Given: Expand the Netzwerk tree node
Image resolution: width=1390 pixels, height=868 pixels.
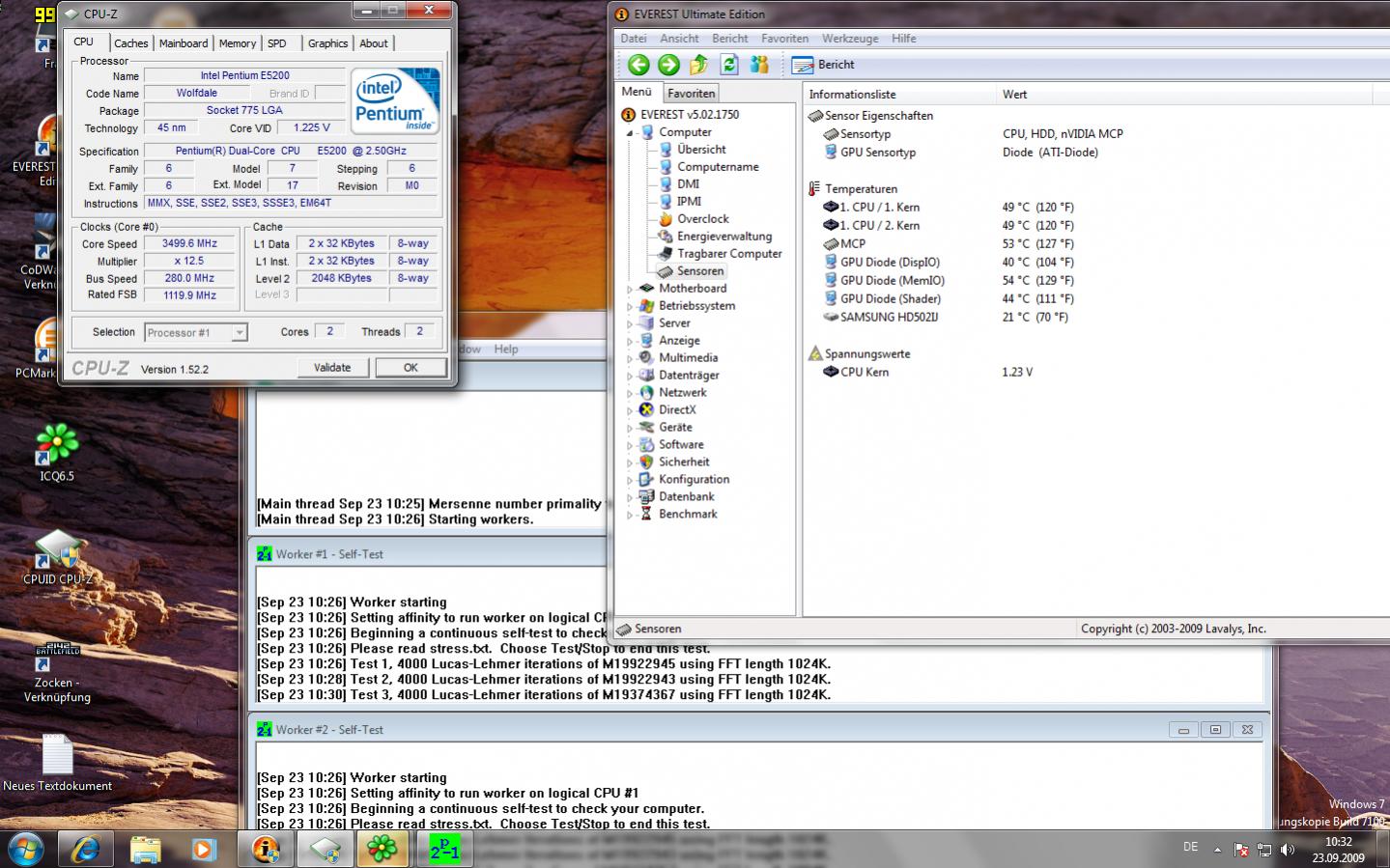Looking at the screenshot, I should pos(630,393).
